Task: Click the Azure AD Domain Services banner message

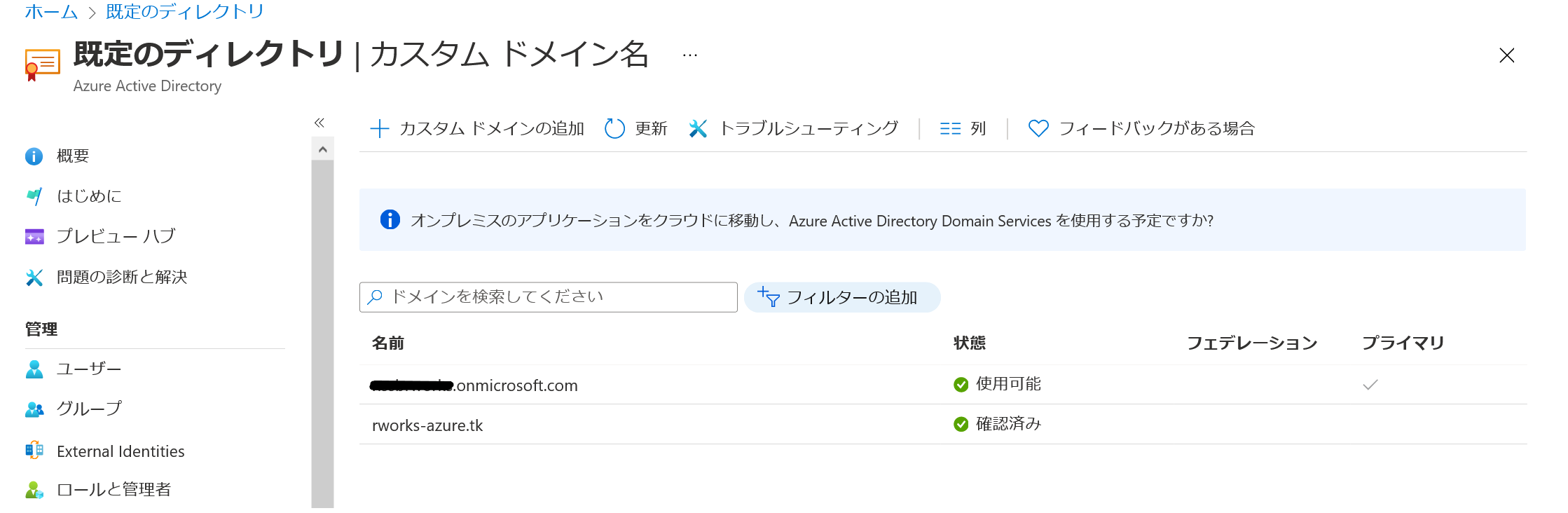Action: pyautogui.click(x=942, y=219)
